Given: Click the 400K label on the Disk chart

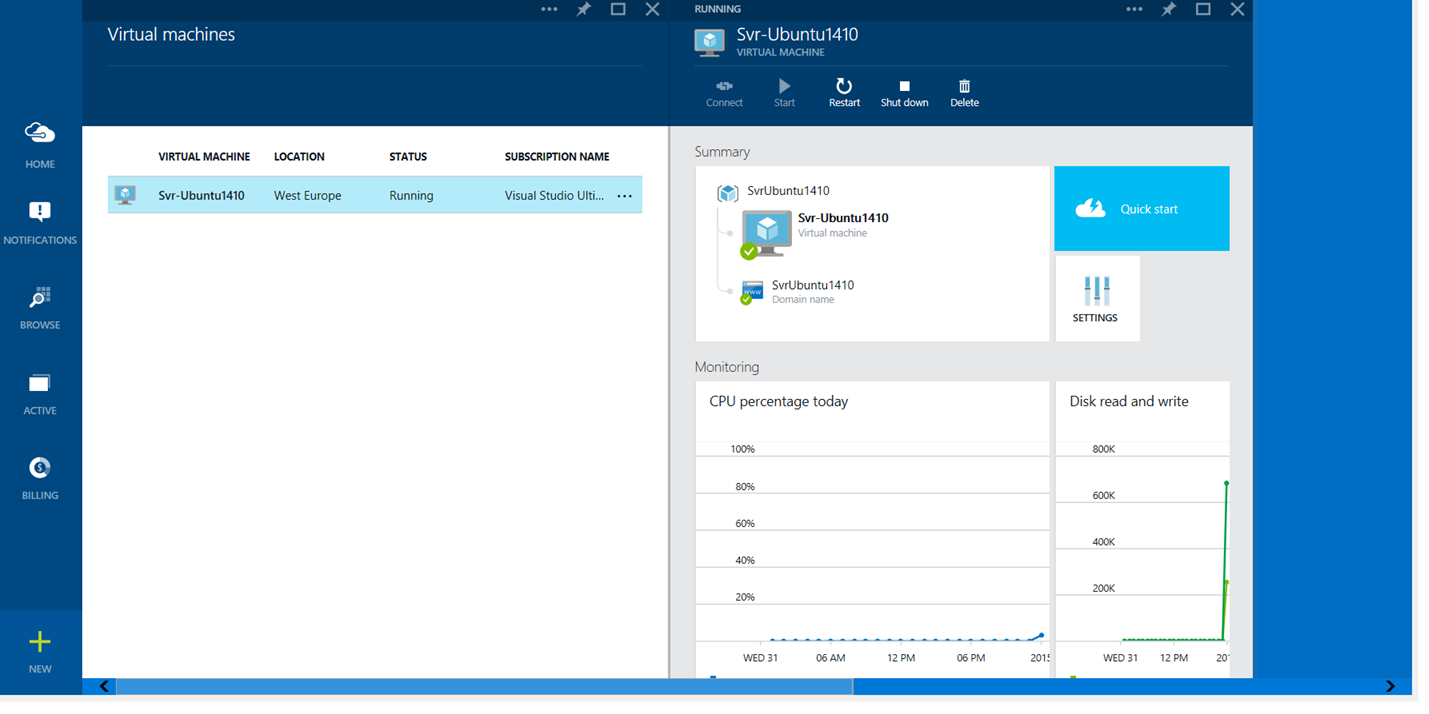Looking at the screenshot, I should tap(1103, 542).
